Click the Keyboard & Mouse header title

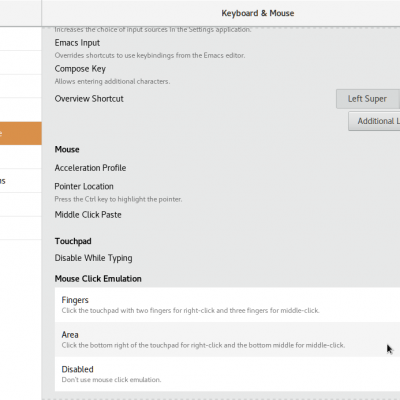pyautogui.click(x=258, y=13)
